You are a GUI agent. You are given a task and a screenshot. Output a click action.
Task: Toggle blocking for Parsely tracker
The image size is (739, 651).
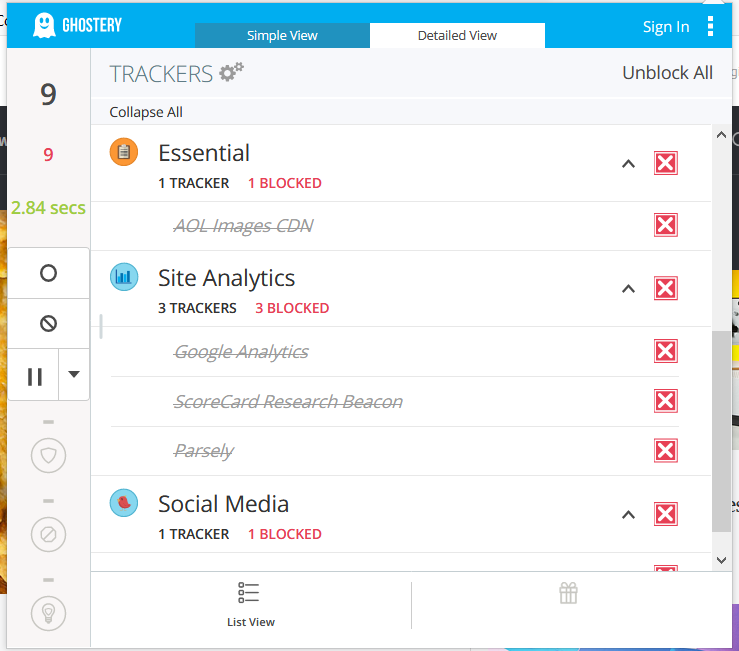[x=665, y=451]
